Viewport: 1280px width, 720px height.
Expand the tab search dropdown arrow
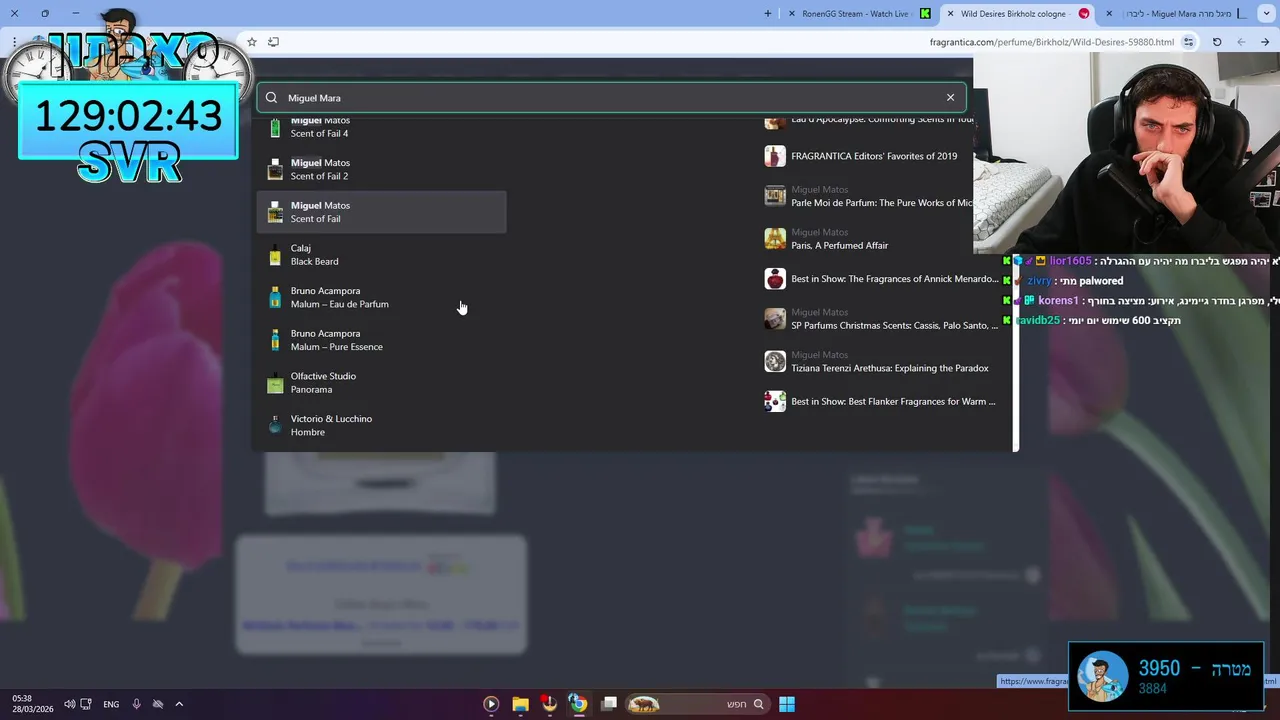1268,14
